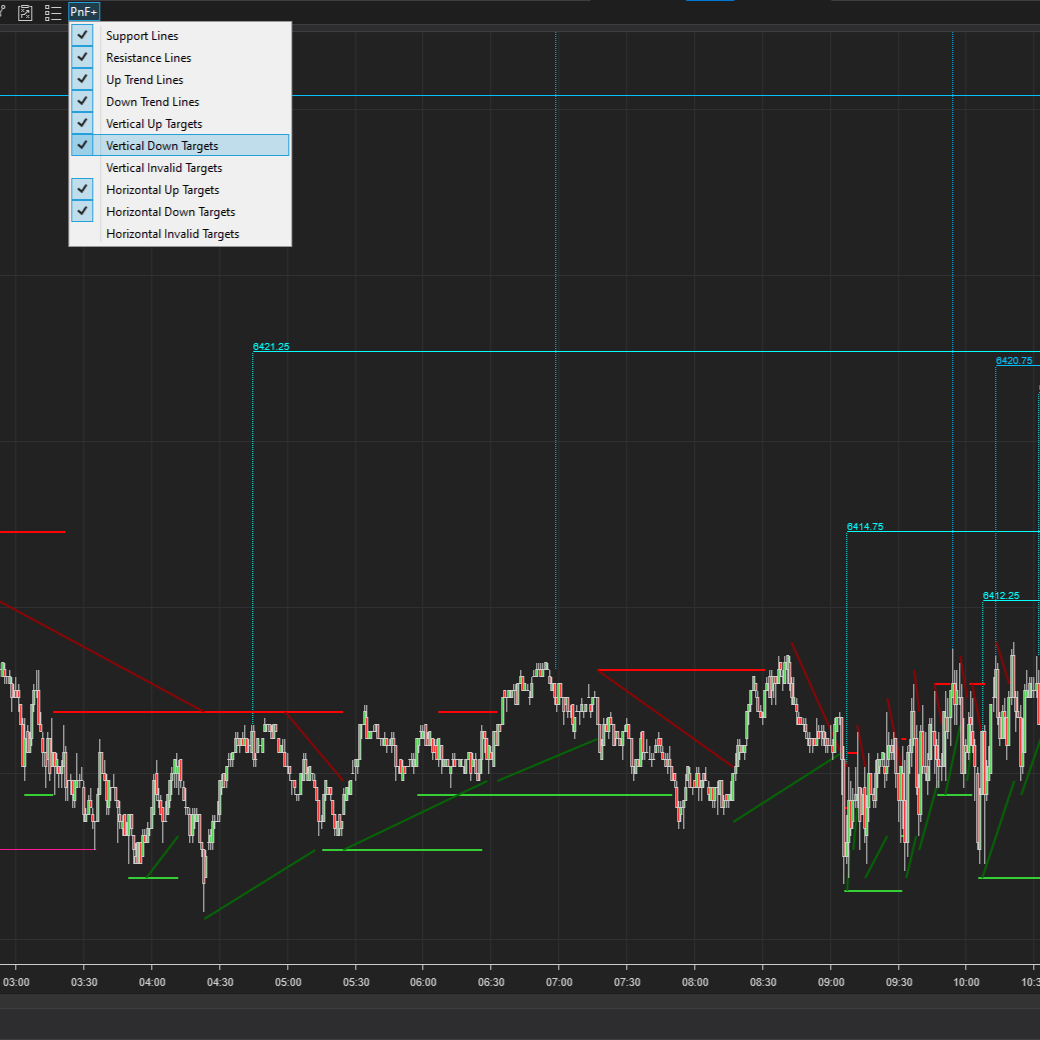Disable Resistance Lines in PnF+ menu
Screen dimensions: 1040x1040
click(x=148, y=58)
